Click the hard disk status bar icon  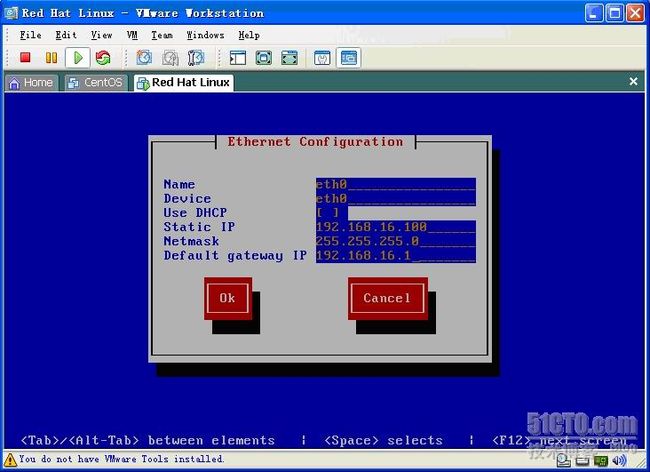[x=563, y=460]
